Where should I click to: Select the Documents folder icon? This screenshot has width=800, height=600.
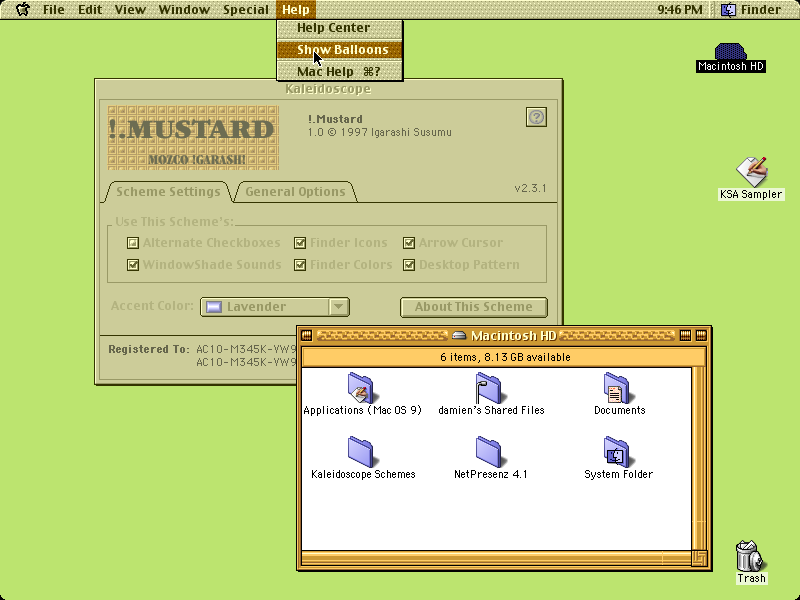pyautogui.click(x=617, y=388)
